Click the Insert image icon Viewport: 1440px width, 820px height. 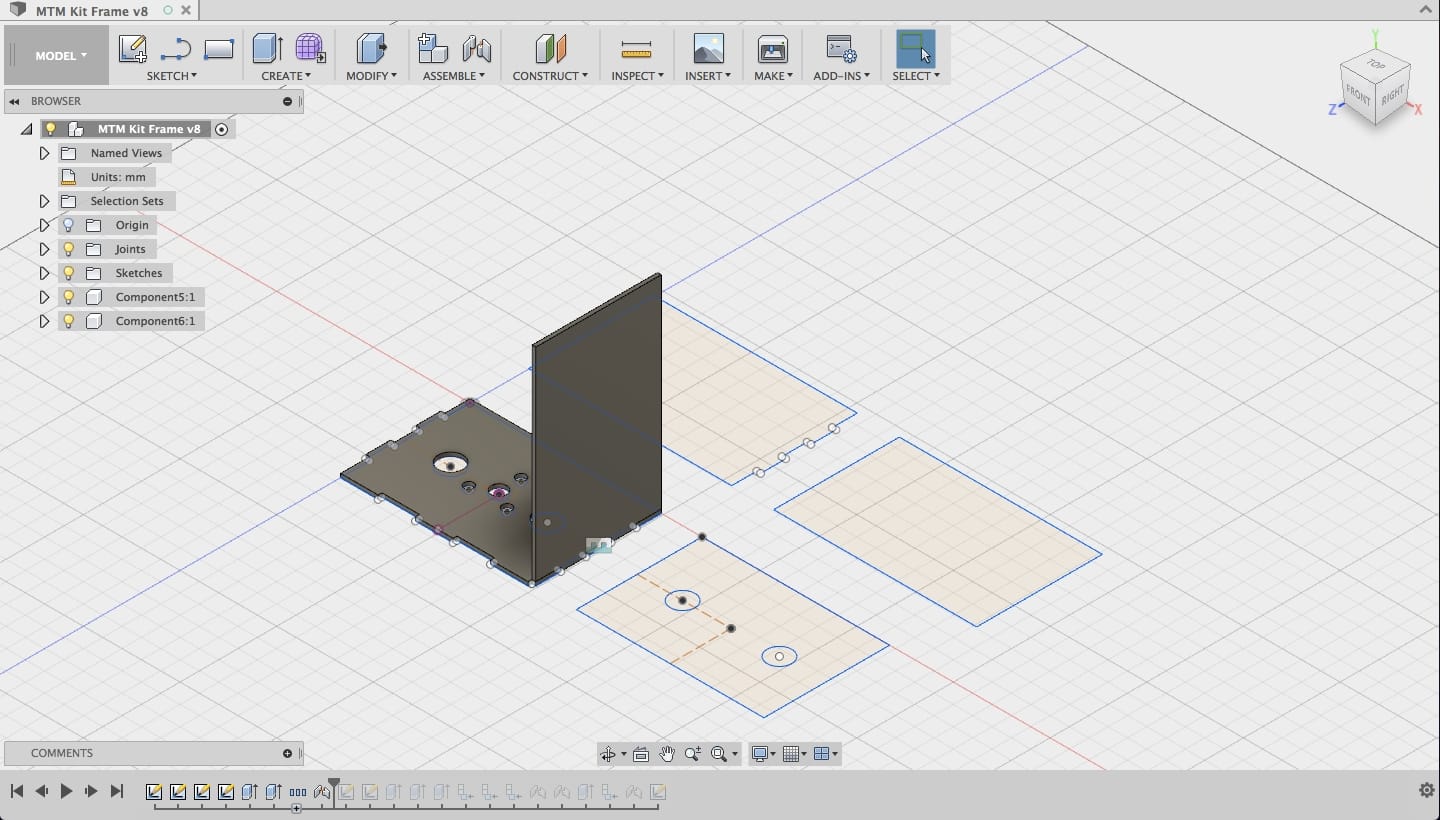(708, 49)
